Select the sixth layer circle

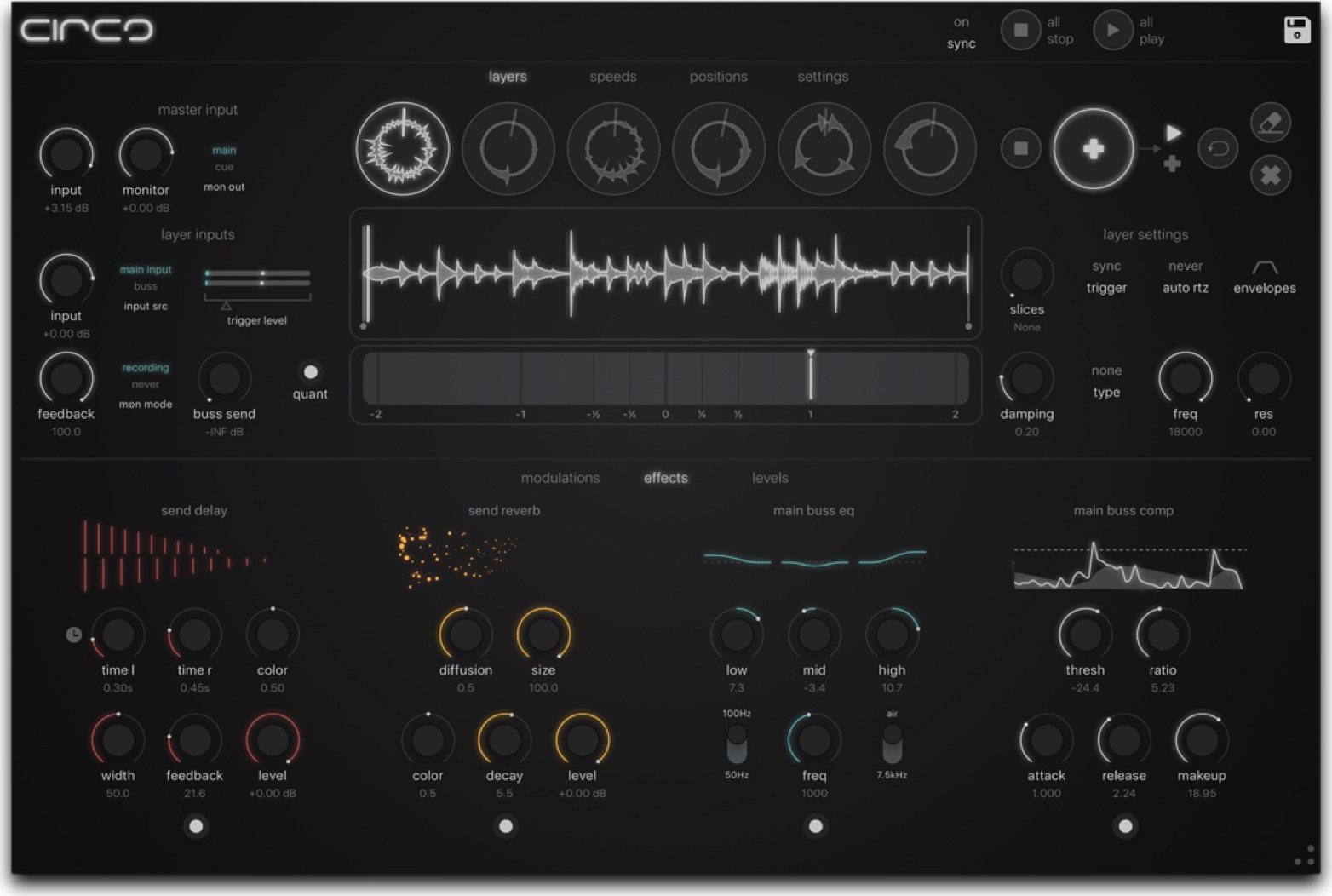point(930,149)
